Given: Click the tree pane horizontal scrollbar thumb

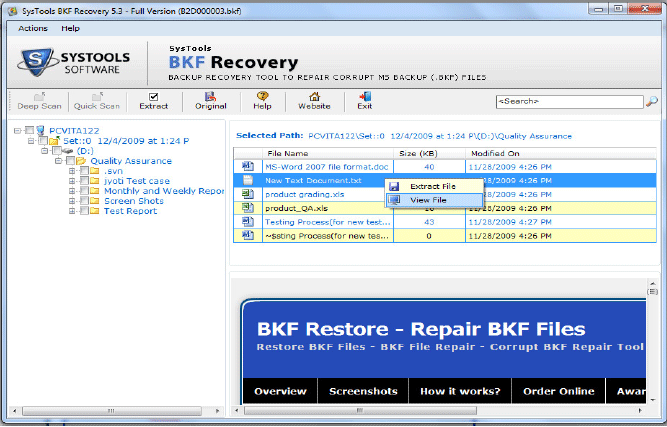Looking at the screenshot, I should click(x=112, y=411).
